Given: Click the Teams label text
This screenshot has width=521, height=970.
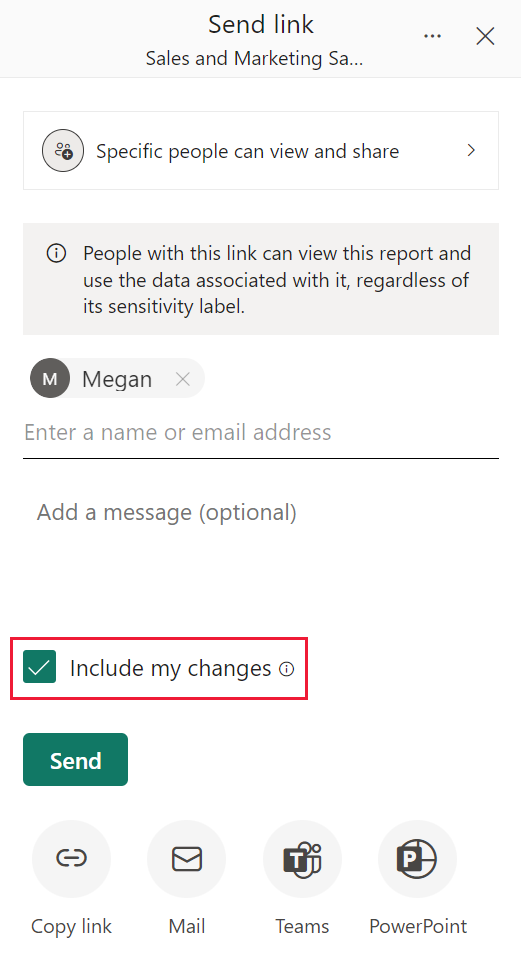Looking at the screenshot, I should 302,926.
